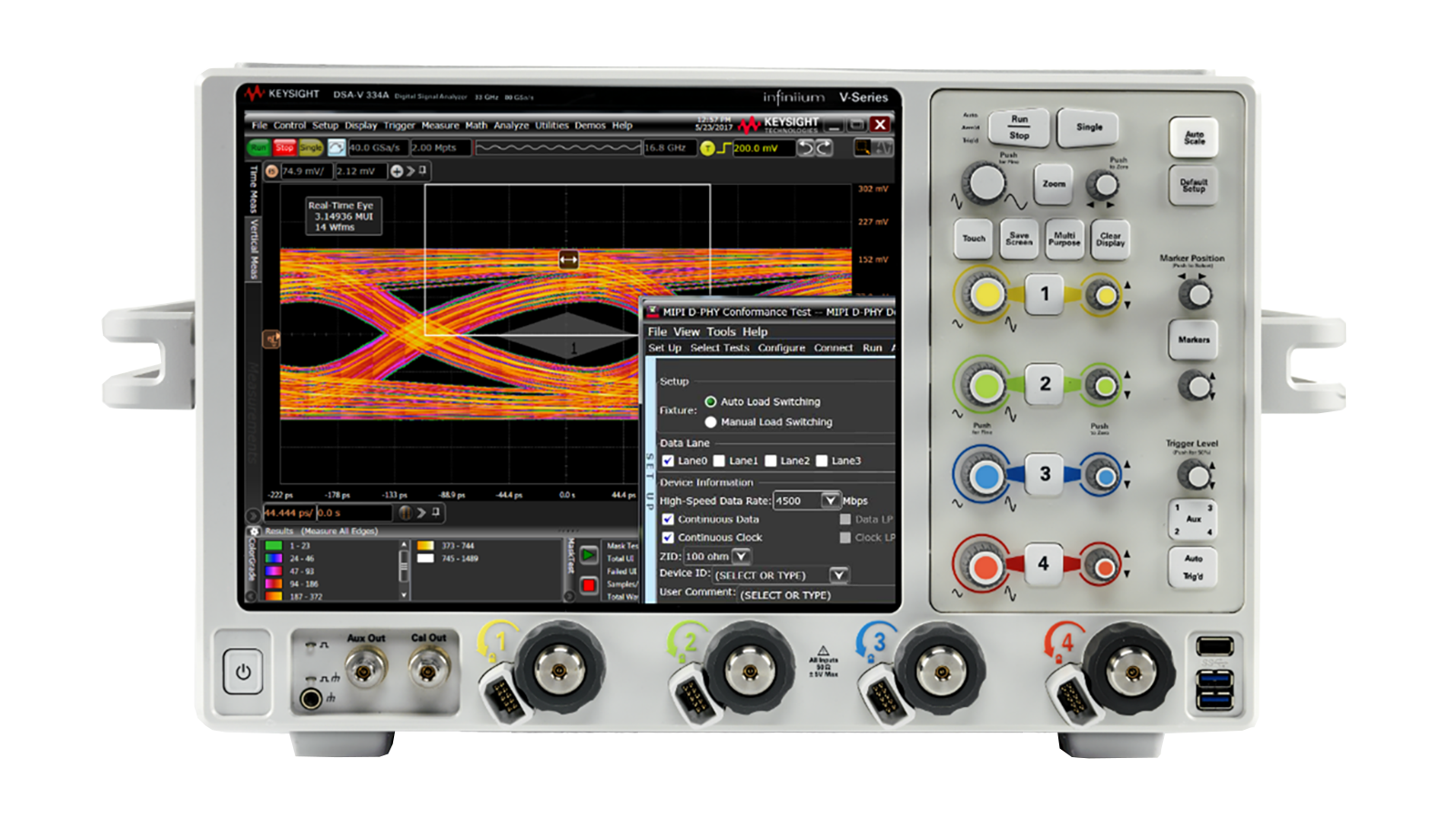Click the green 1-23 color grade swatch
This screenshot has width=1456, height=819.
[273, 546]
